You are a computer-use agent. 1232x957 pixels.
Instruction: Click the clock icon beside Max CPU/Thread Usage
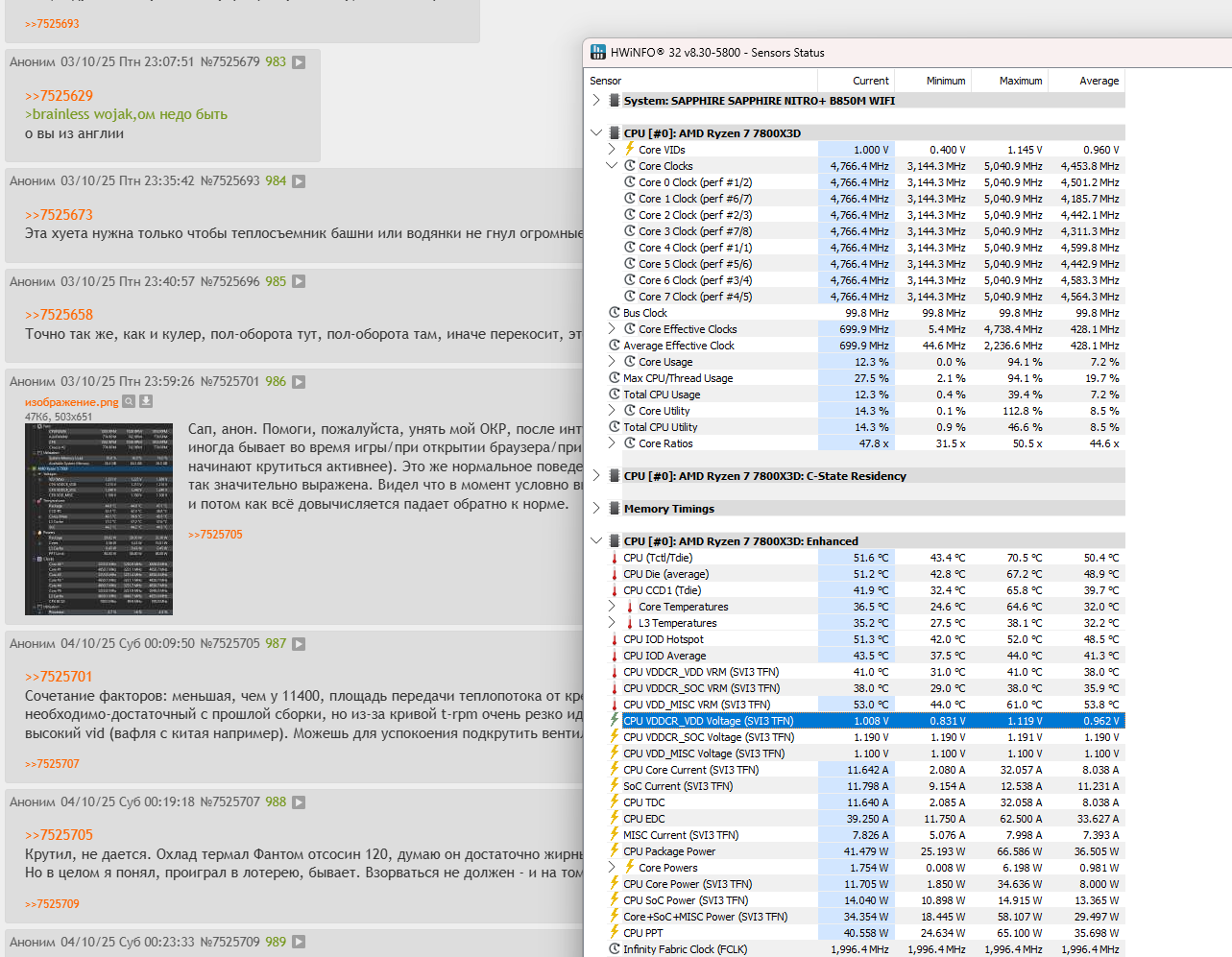pos(615,378)
